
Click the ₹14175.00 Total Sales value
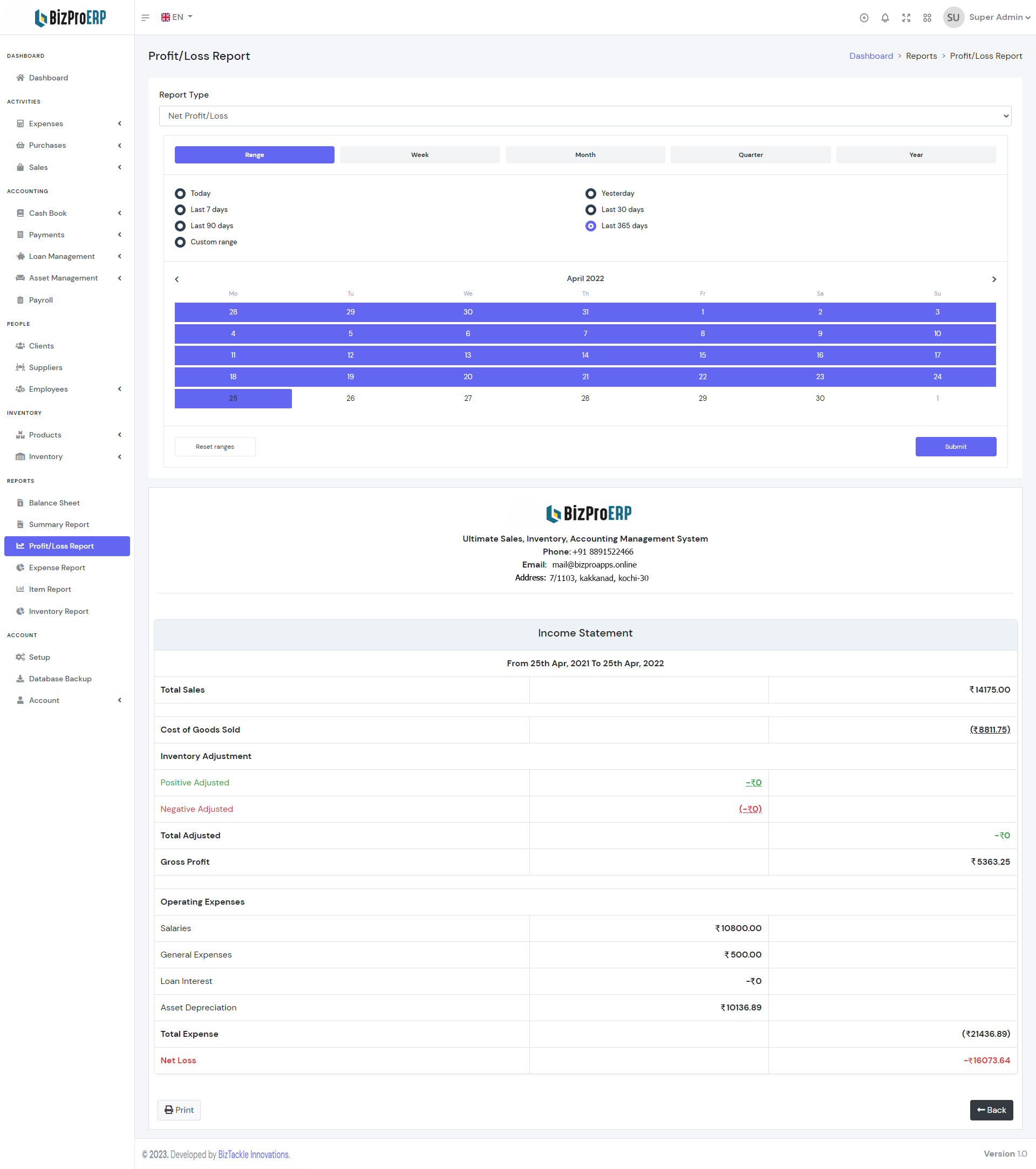(990, 690)
